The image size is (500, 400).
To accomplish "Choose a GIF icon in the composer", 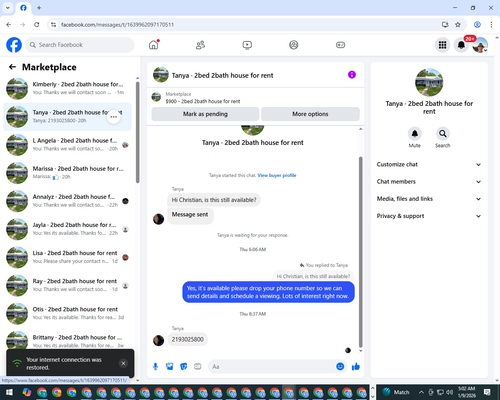I will click(198, 367).
